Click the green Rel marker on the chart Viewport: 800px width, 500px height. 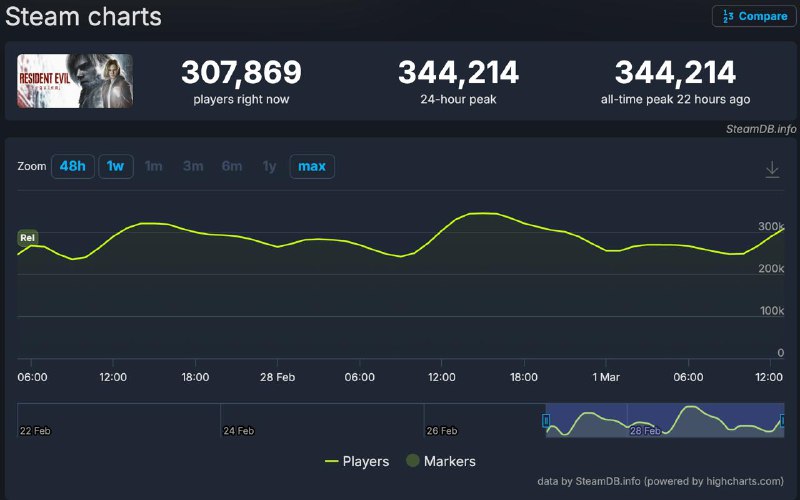[28, 238]
